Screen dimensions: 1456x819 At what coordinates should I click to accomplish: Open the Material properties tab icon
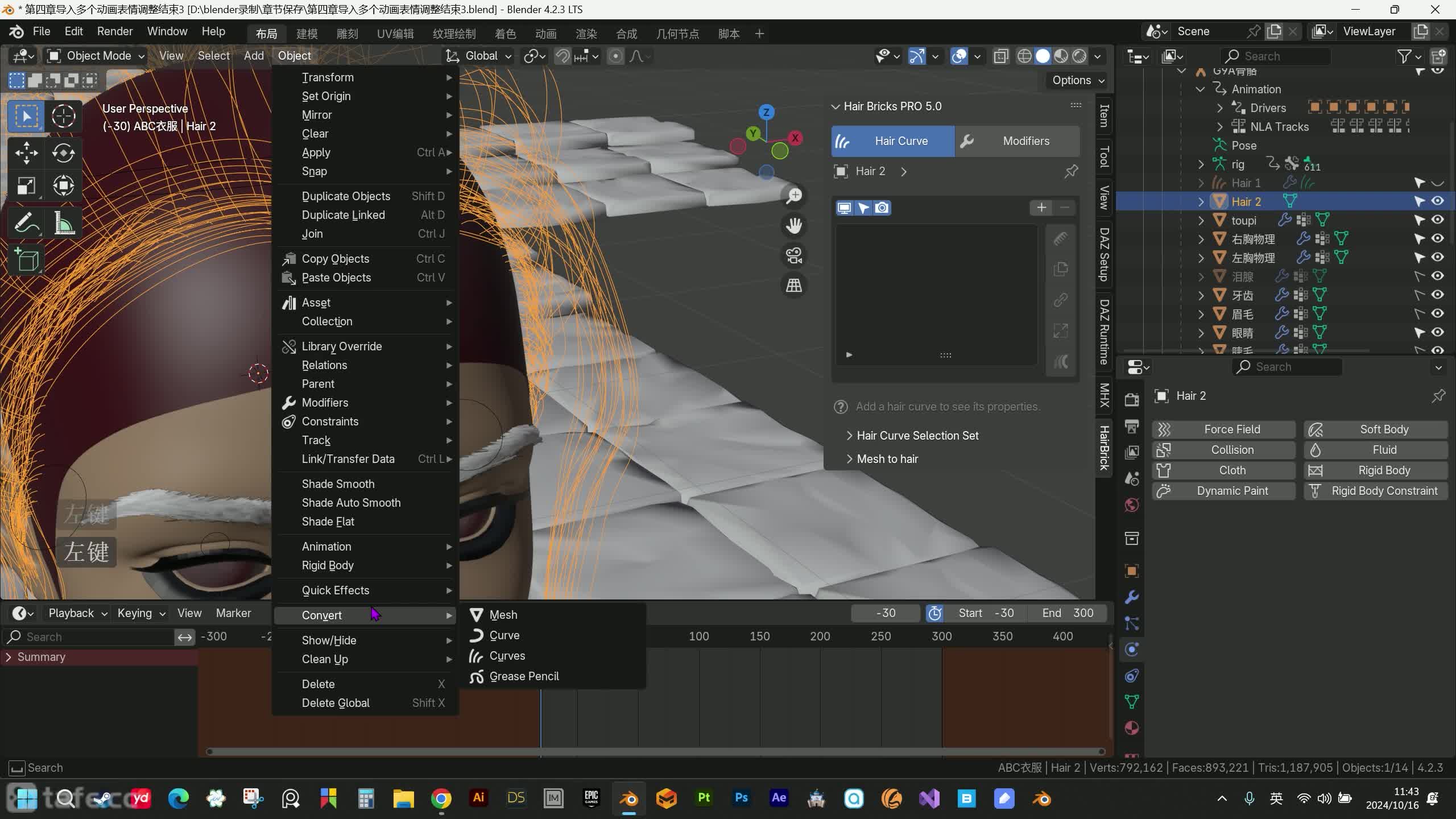point(1132,728)
